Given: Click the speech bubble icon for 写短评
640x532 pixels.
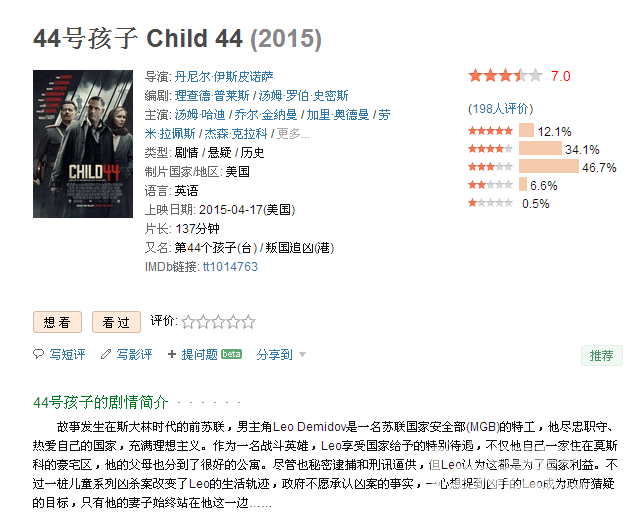Looking at the screenshot, I should 38,354.
